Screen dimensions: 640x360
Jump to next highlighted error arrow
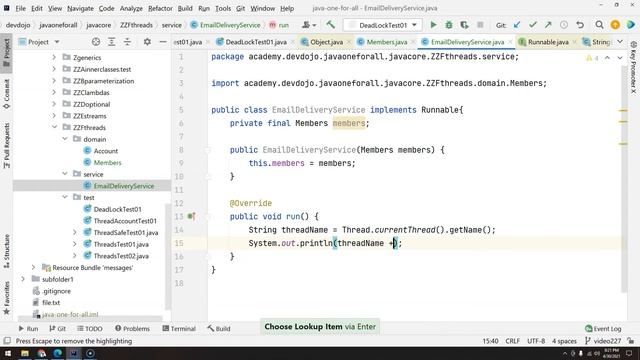[620, 58]
